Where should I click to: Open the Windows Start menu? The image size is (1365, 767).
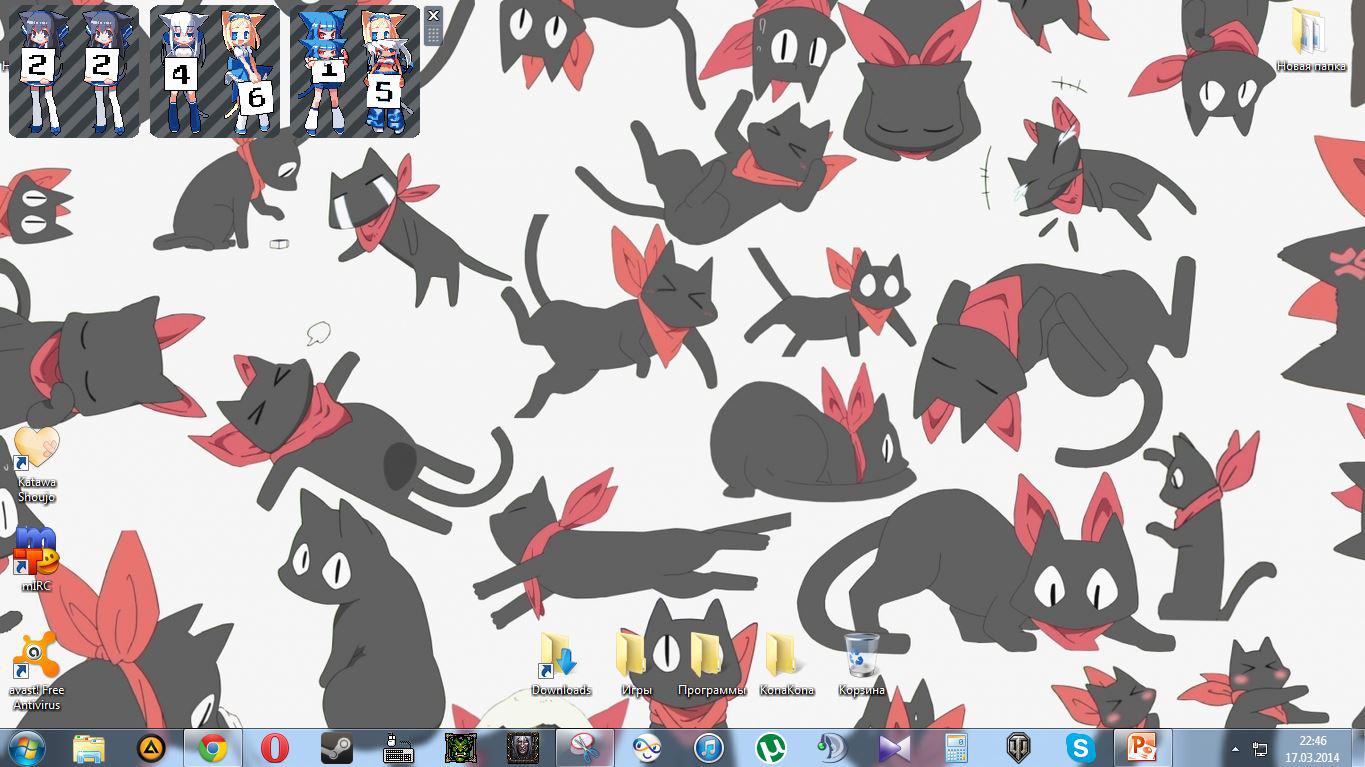26,748
